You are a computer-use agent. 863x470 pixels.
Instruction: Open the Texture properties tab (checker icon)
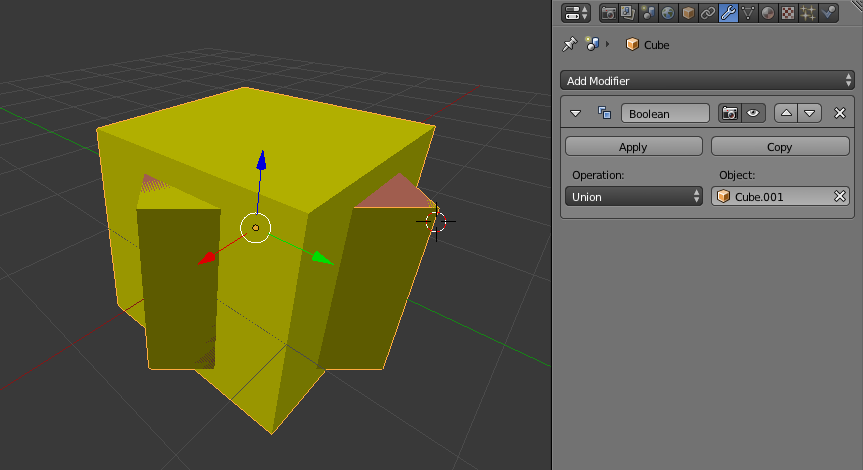point(788,13)
